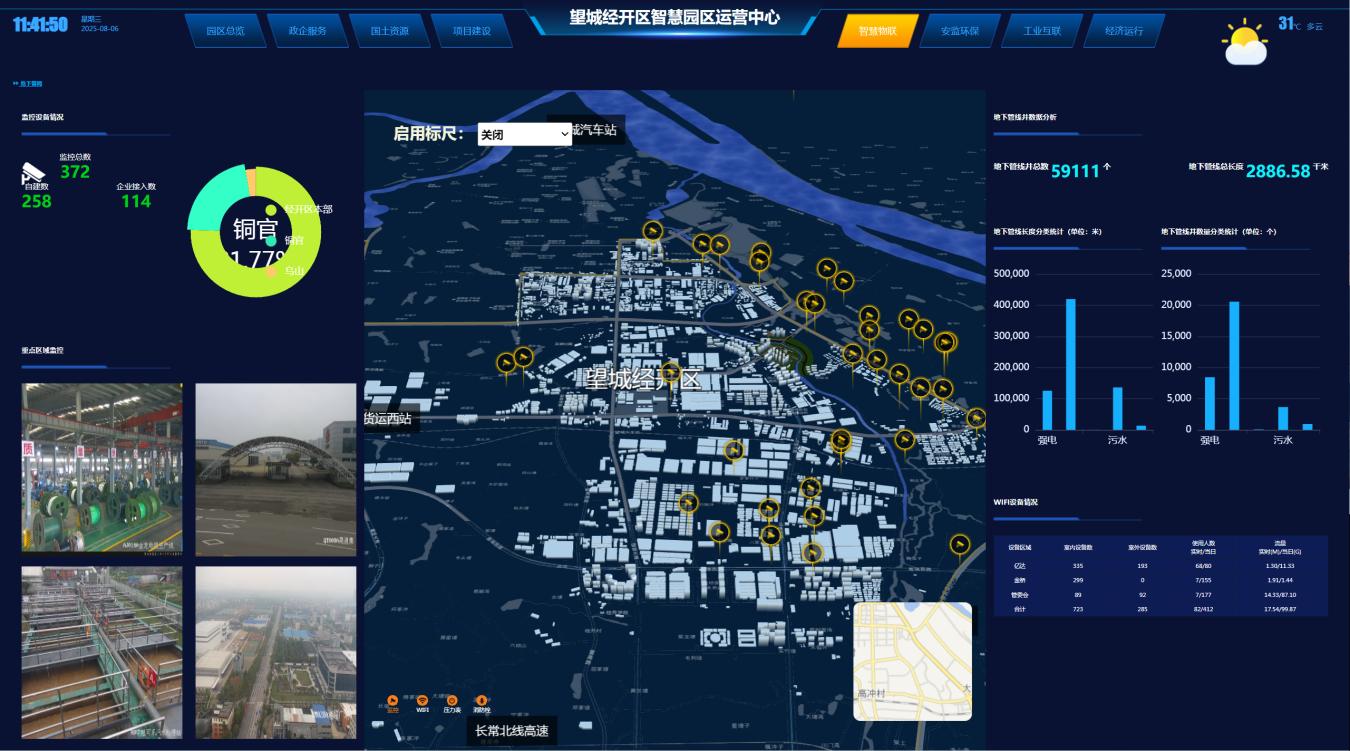The width and height of the screenshot is (1350, 751).
Task: Toggle the 压力表 pressure gauge layer icon
Action: (x=452, y=702)
